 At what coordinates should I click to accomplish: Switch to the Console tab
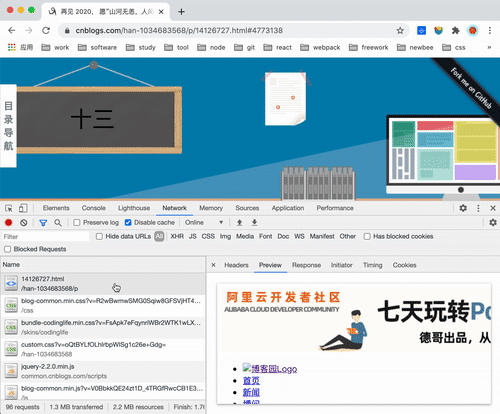click(94, 208)
